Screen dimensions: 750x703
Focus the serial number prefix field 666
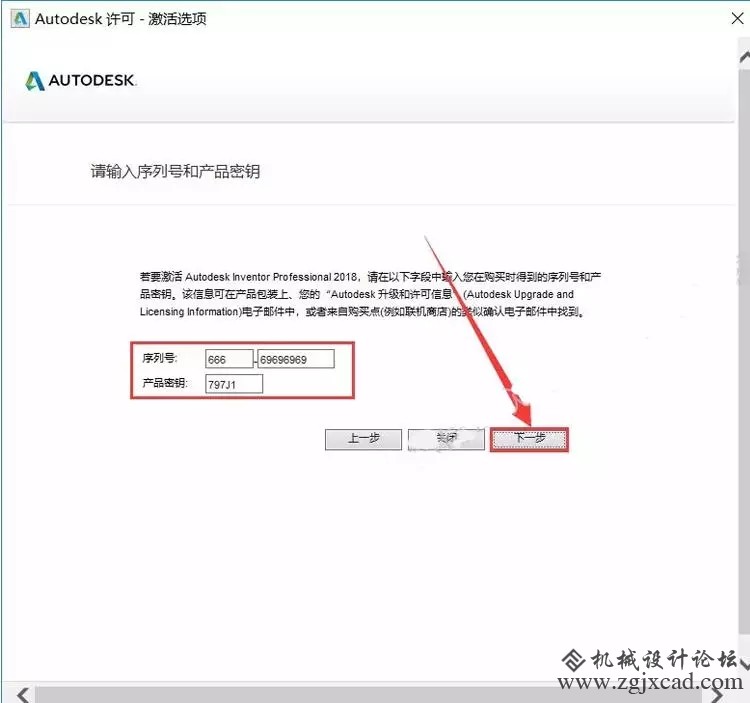pyautogui.click(x=229, y=359)
